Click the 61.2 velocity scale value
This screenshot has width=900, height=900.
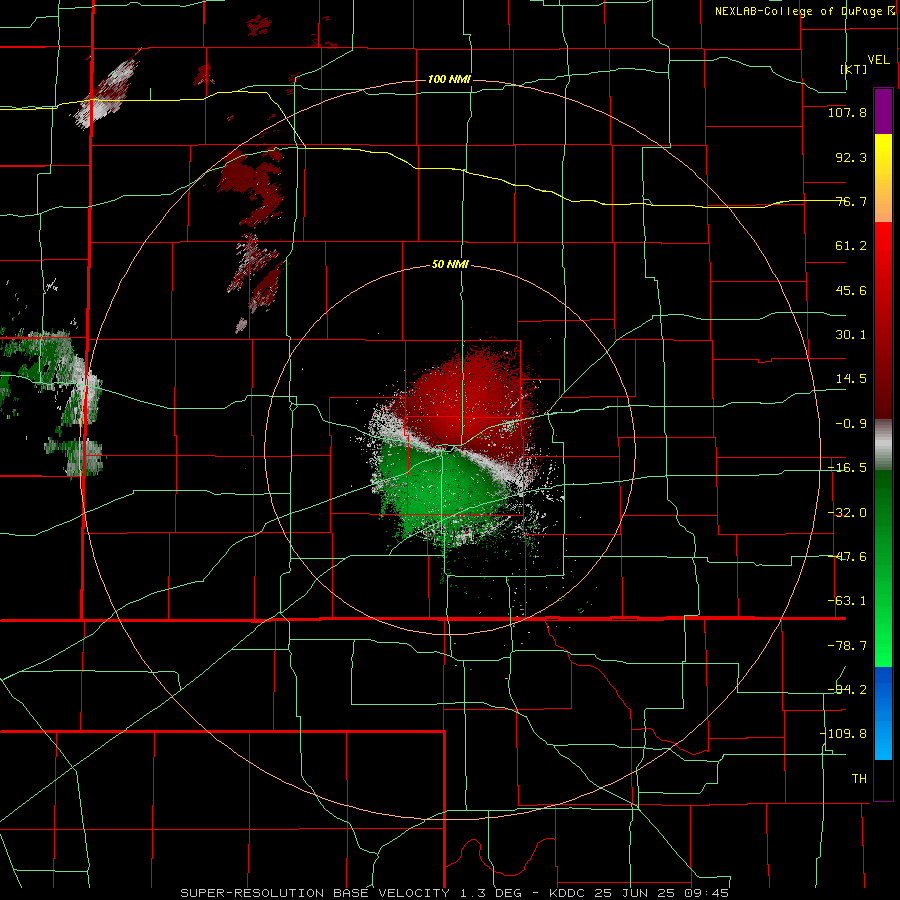851,246
